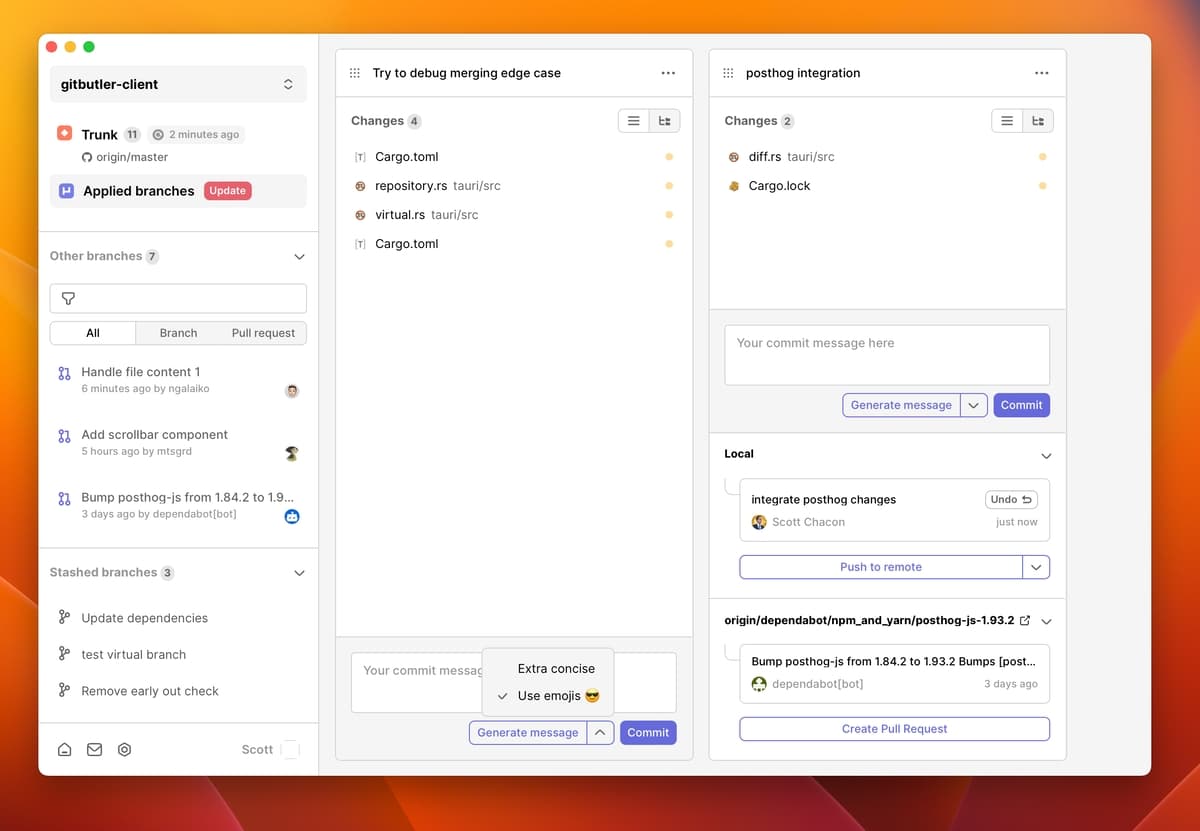Undo the integrate posthog changes commit

coord(1011,499)
